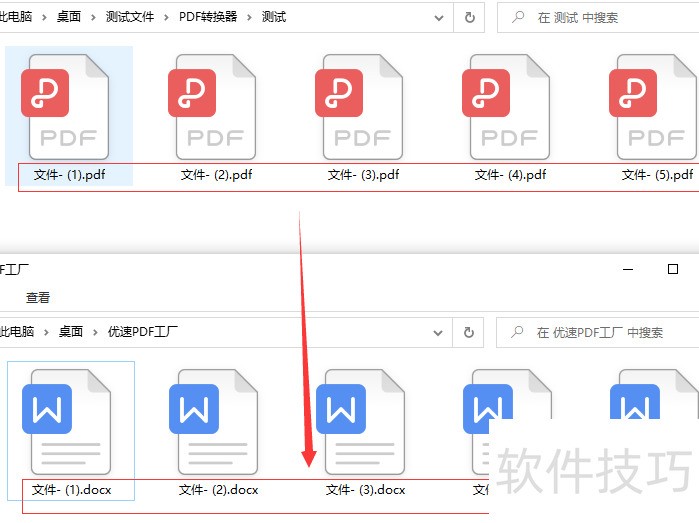Click the 文件- (5).pdf file name
Screen dimensions: 699x523
tap(658, 175)
